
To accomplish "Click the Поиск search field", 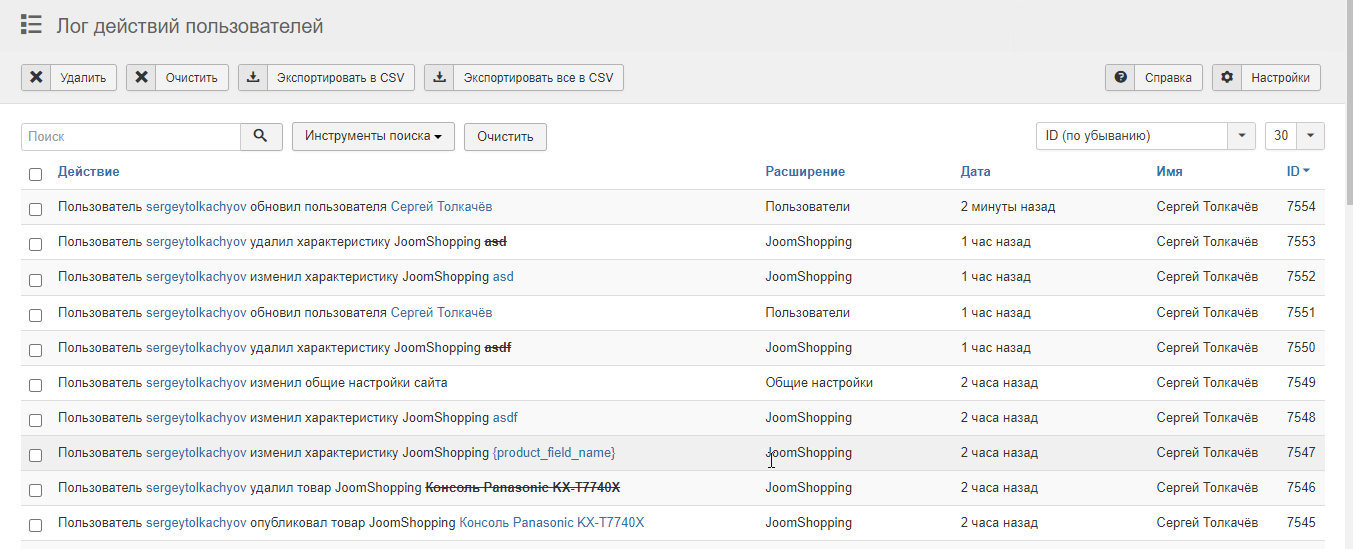I will 131,136.
